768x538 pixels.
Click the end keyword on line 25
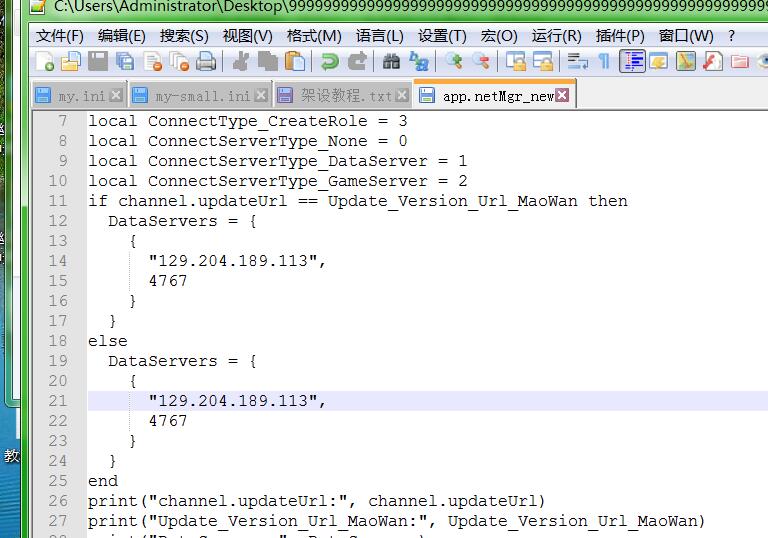(x=103, y=481)
